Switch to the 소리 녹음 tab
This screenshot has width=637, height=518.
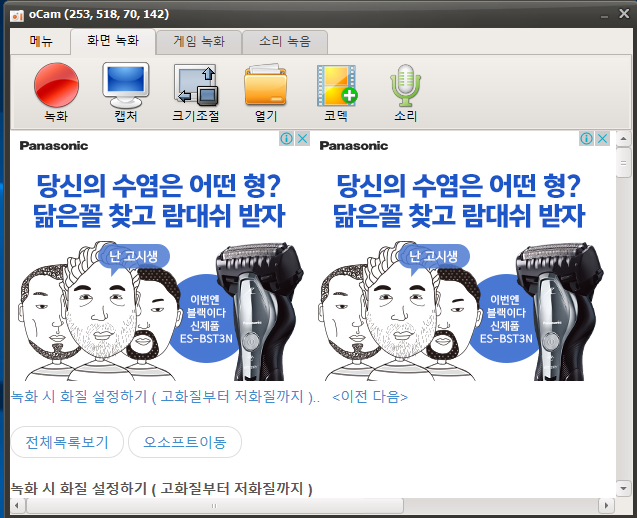pos(285,42)
